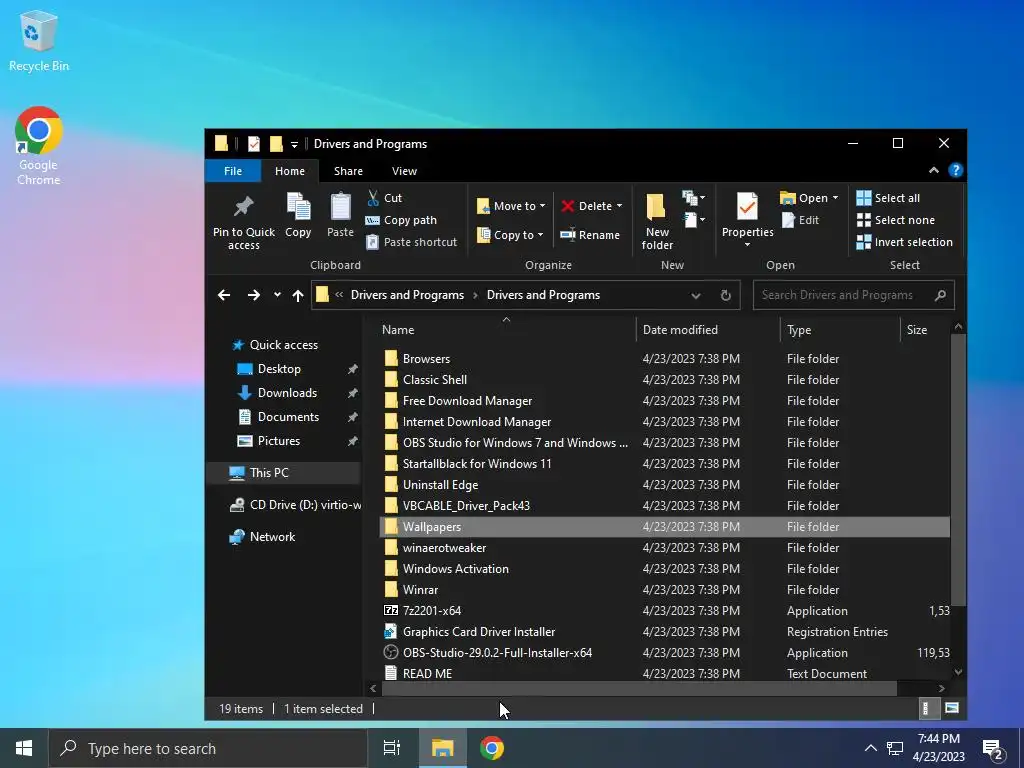The width and height of the screenshot is (1024, 768).
Task: Refresh the current folder view
Action: pyautogui.click(x=726, y=295)
